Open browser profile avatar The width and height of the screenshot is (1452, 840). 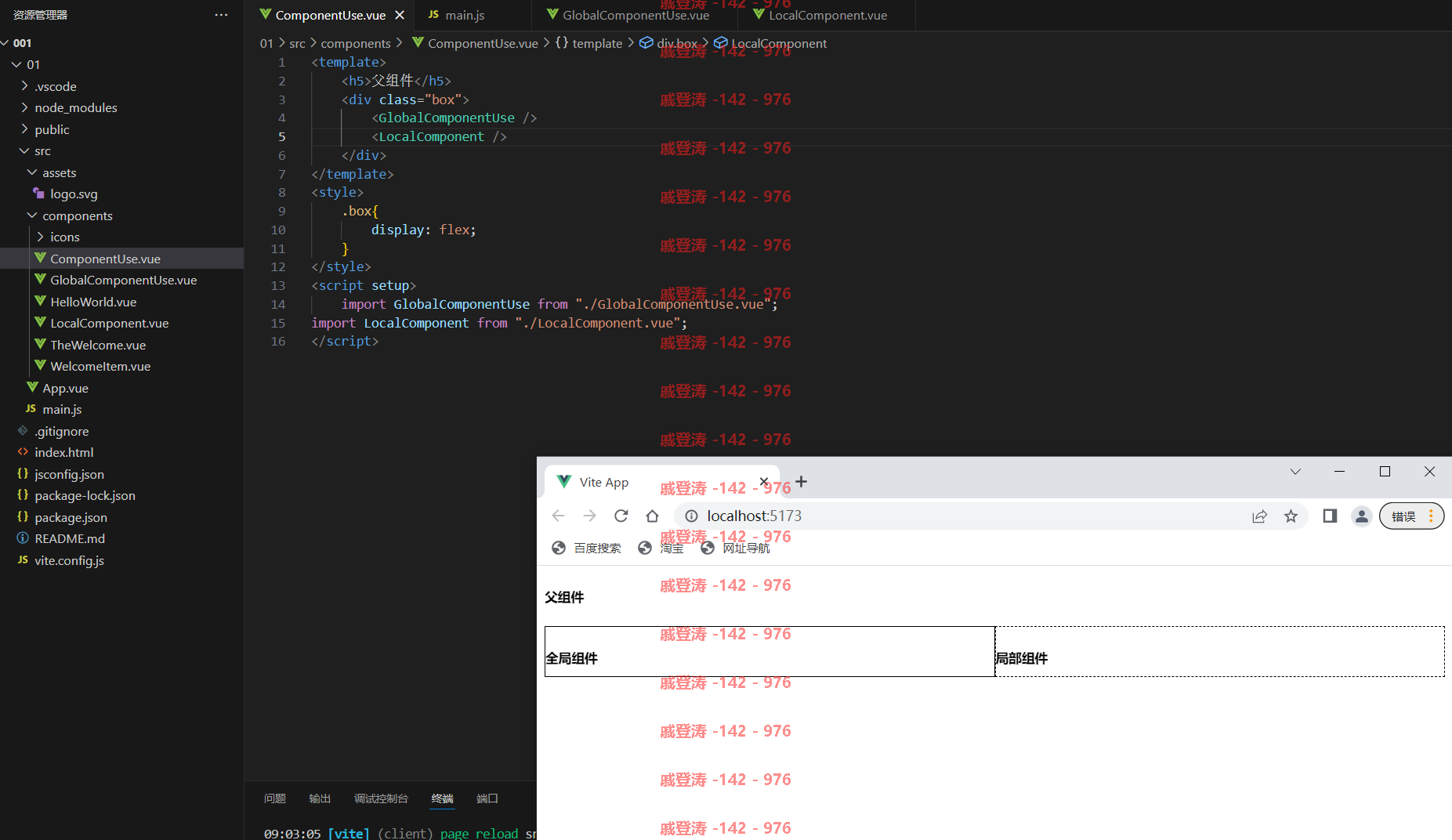(1361, 516)
